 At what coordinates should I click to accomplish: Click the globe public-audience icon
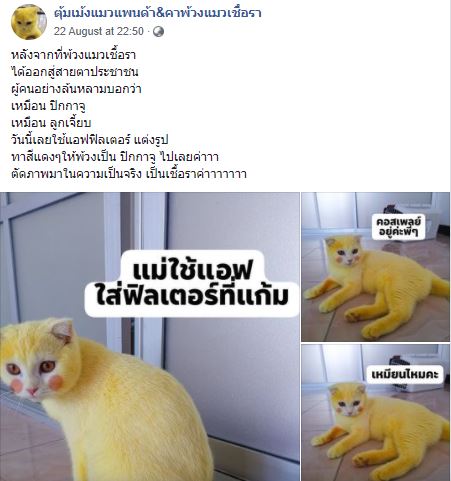[x=158, y=32]
